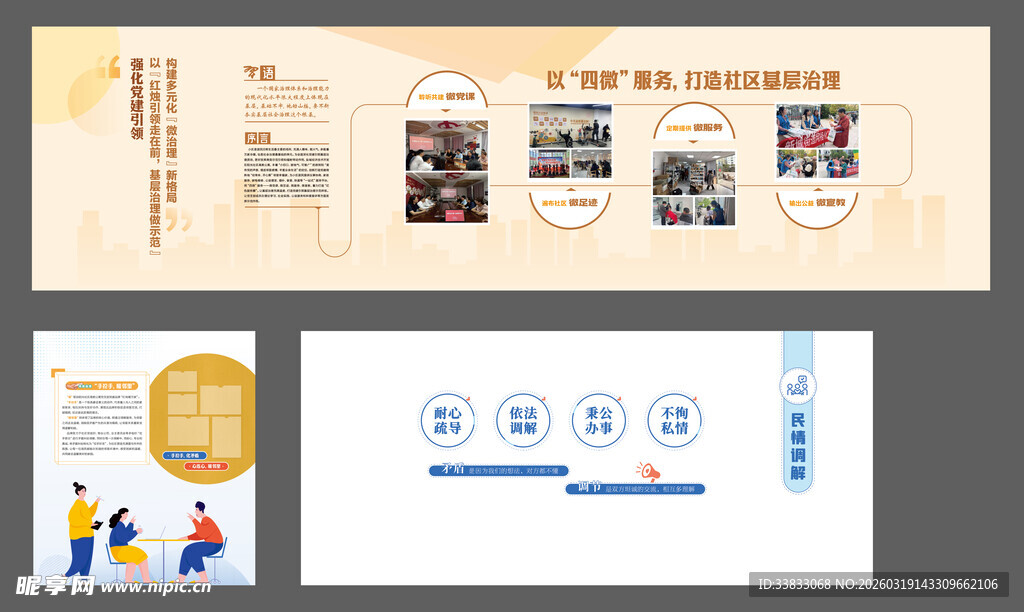Click the orange megaphone icon
1024x612 pixels.
click(x=650, y=470)
